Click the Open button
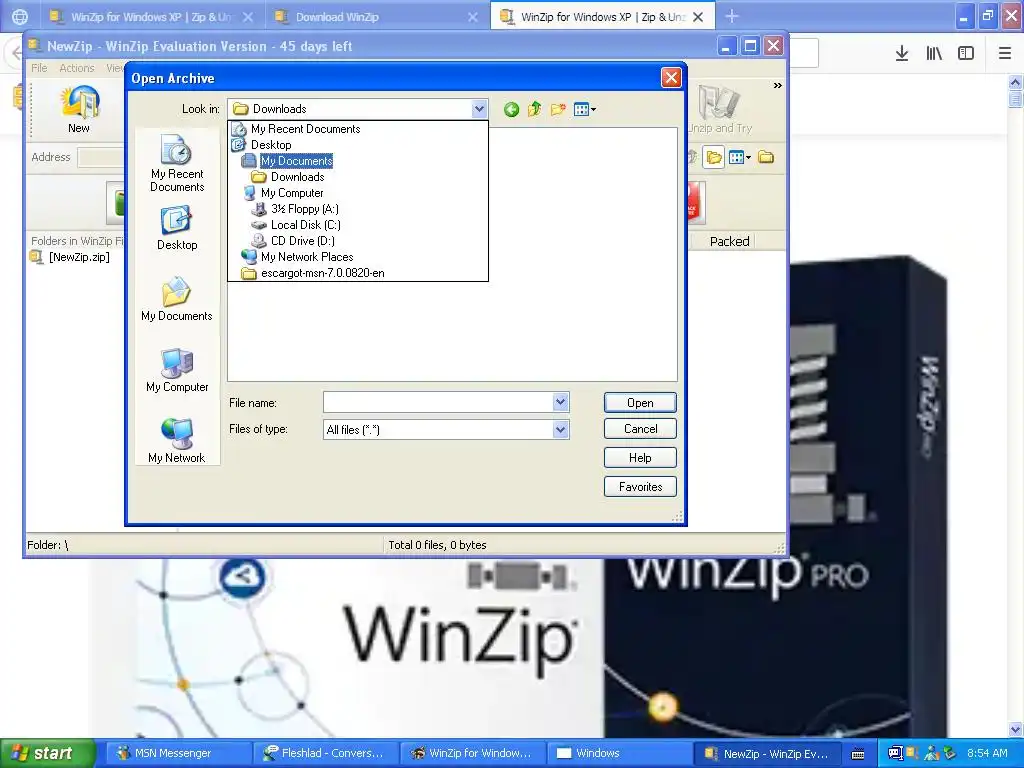1024x768 pixels. coord(640,403)
